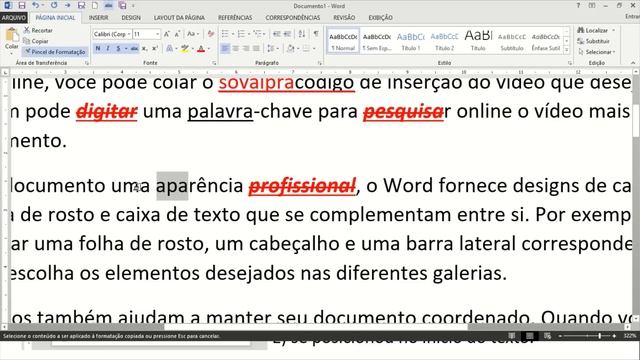This screenshot has height=360, width=640.
Task: Click the multilevel list icon
Action: point(257,34)
